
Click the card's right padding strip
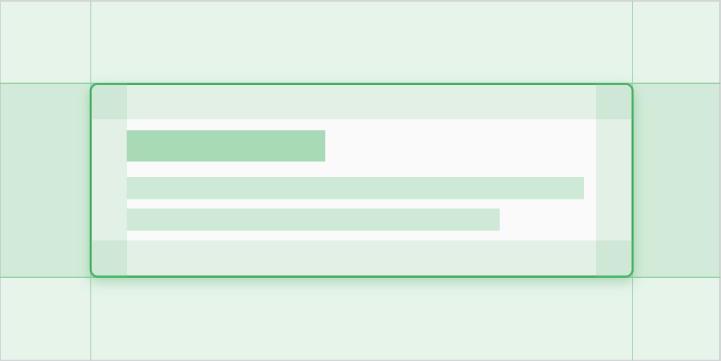point(614,180)
